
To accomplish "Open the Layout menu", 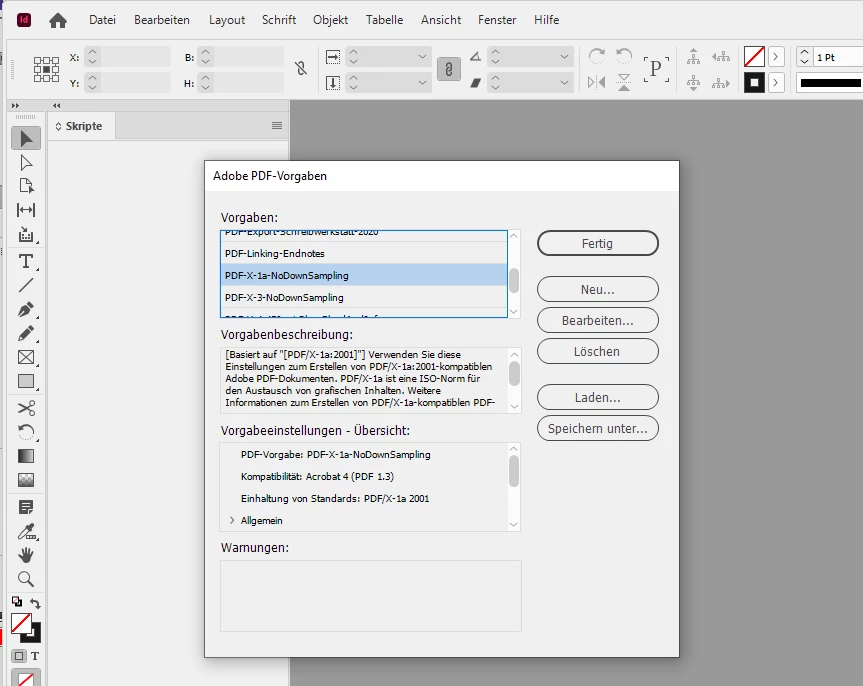I will pyautogui.click(x=227, y=20).
